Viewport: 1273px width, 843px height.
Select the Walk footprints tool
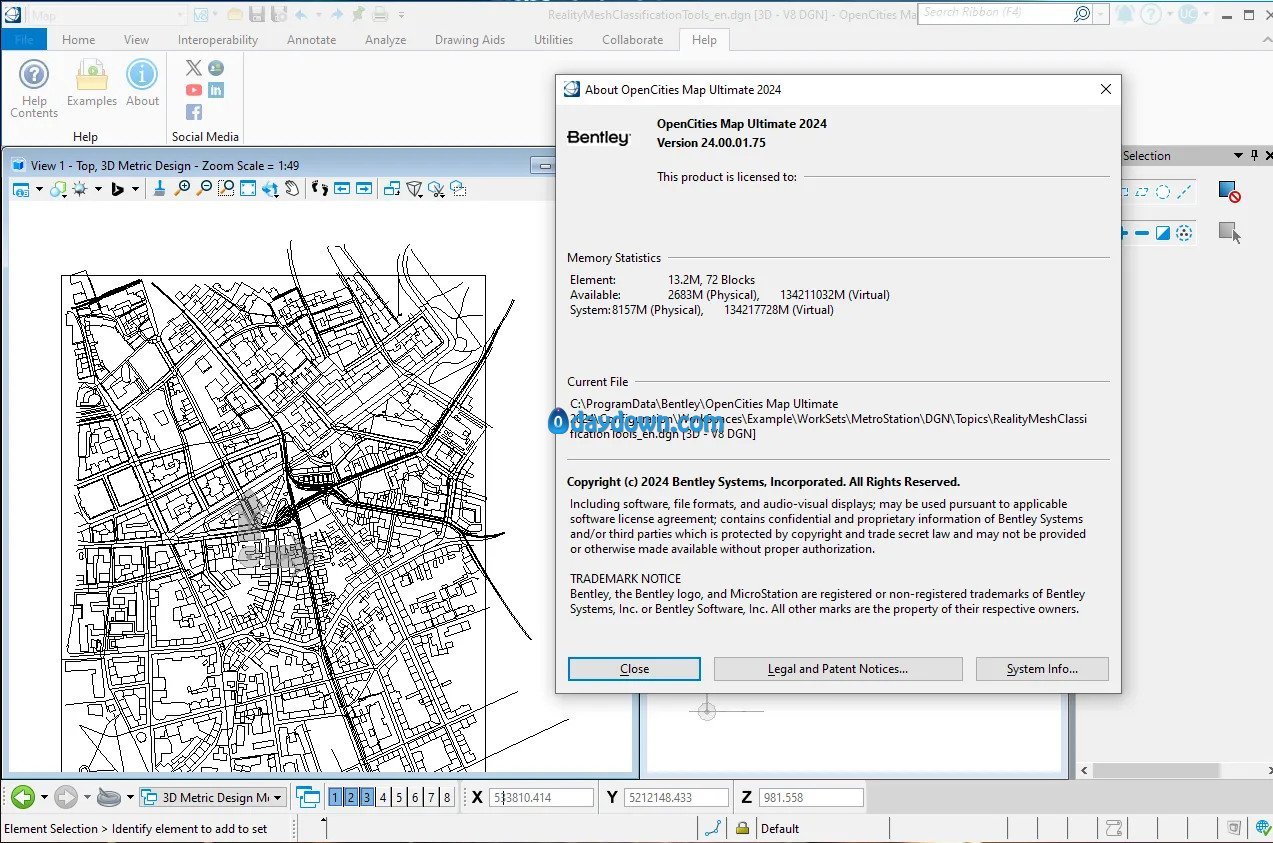click(x=319, y=189)
